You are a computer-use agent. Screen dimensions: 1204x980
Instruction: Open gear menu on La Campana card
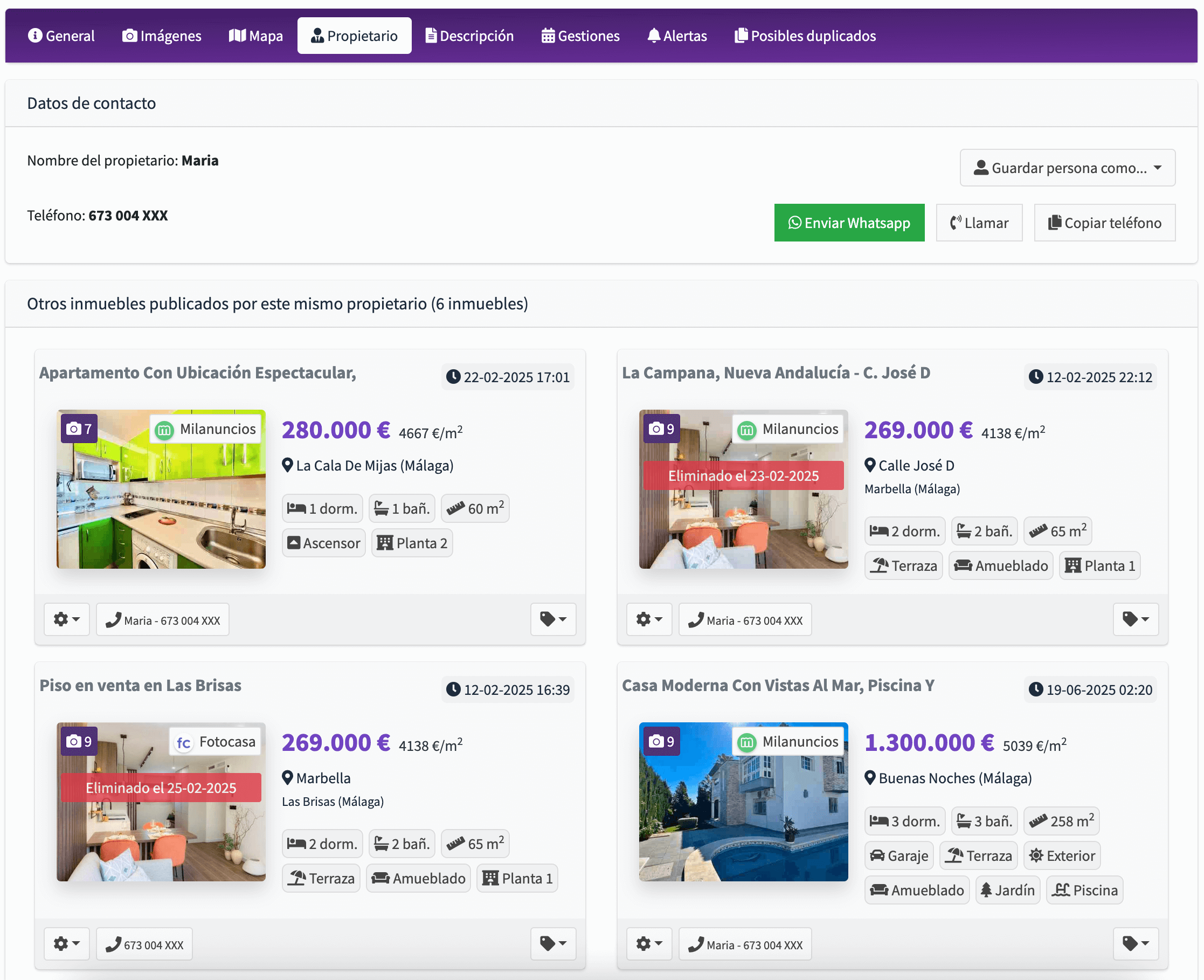[x=648, y=619]
